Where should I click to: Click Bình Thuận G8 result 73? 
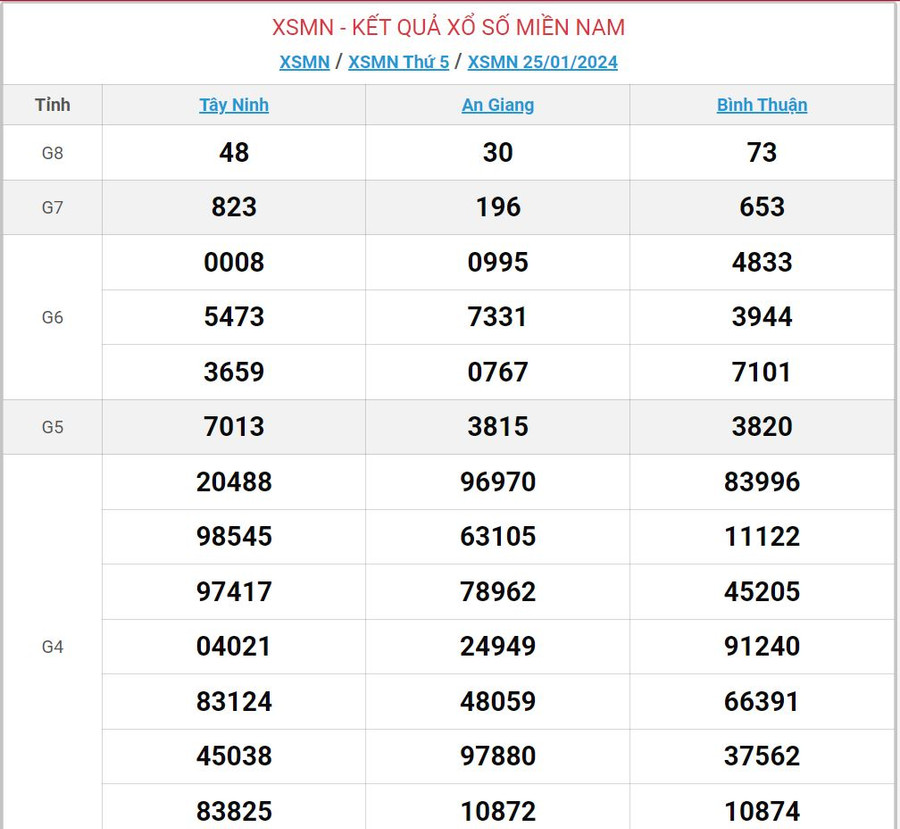coord(762,153)
